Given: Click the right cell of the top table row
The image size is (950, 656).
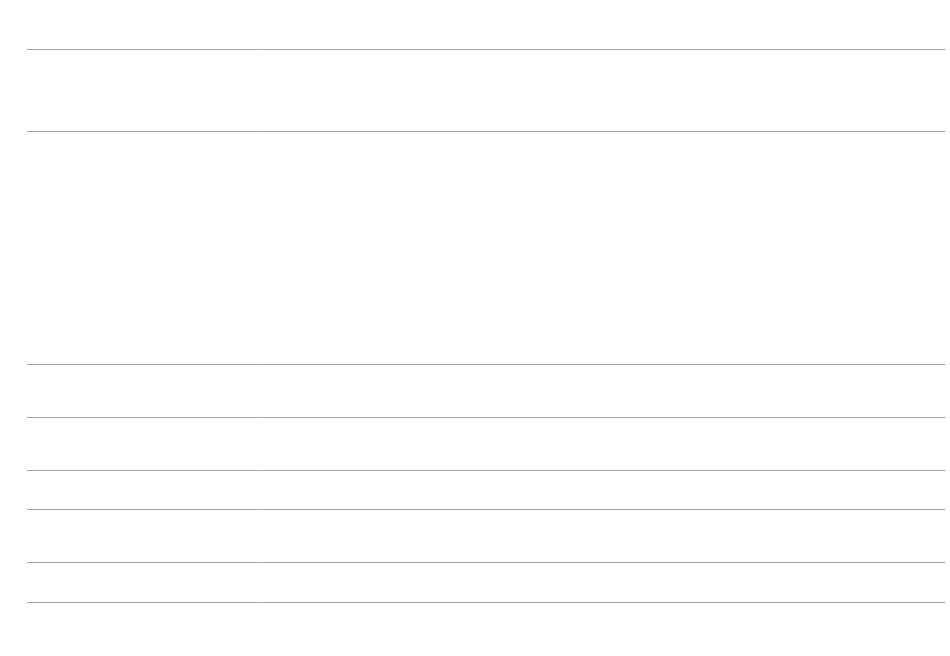Looking at the screenshot, I should 603,90.
